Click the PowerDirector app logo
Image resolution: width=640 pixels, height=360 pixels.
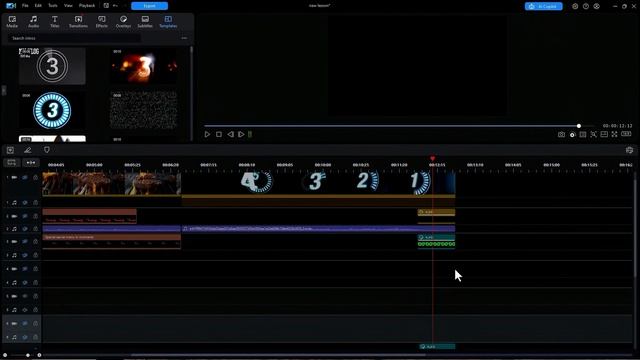pos(11,6)
